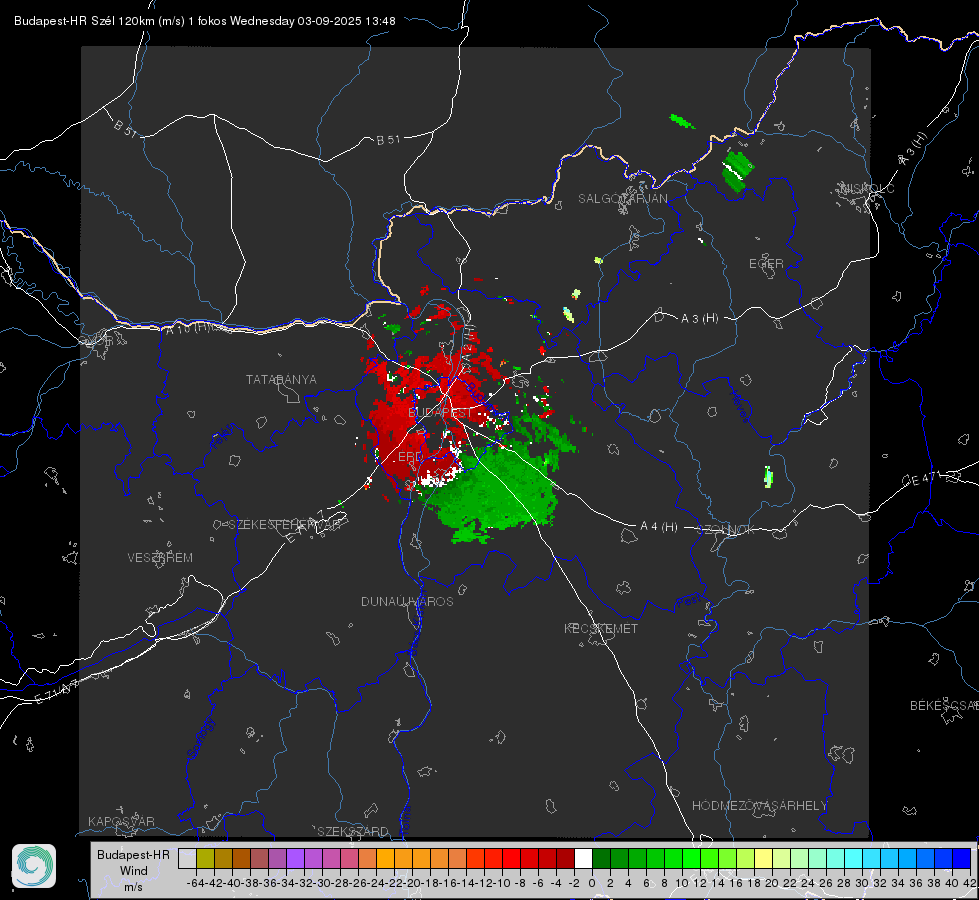
Task: Pick the olive swatch above -64
Action: pyautogui.click(x=205, y=858)
